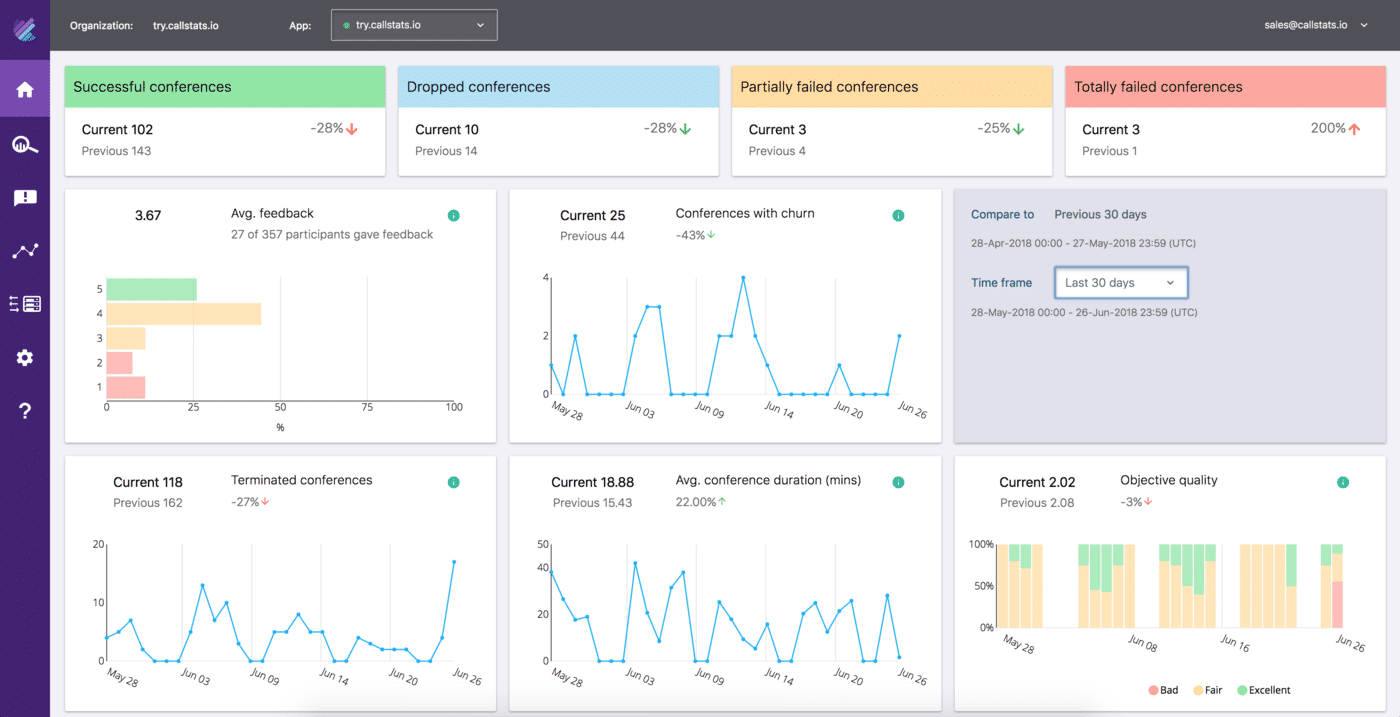Click the '-43%' churn change
This screenshot has height=717, width=1400.
tap(690, 235)
